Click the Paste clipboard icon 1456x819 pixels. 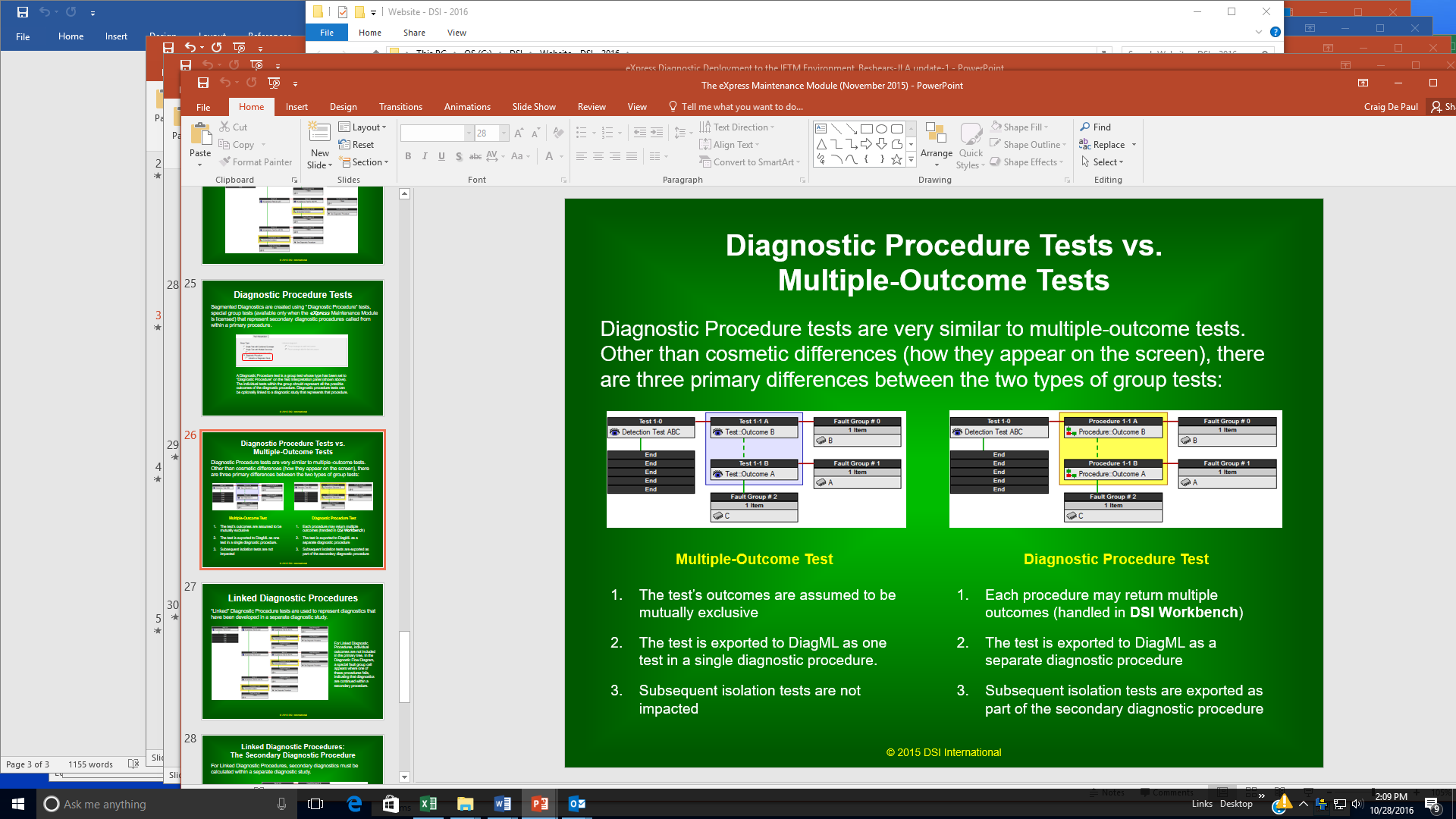coord(200,135)
